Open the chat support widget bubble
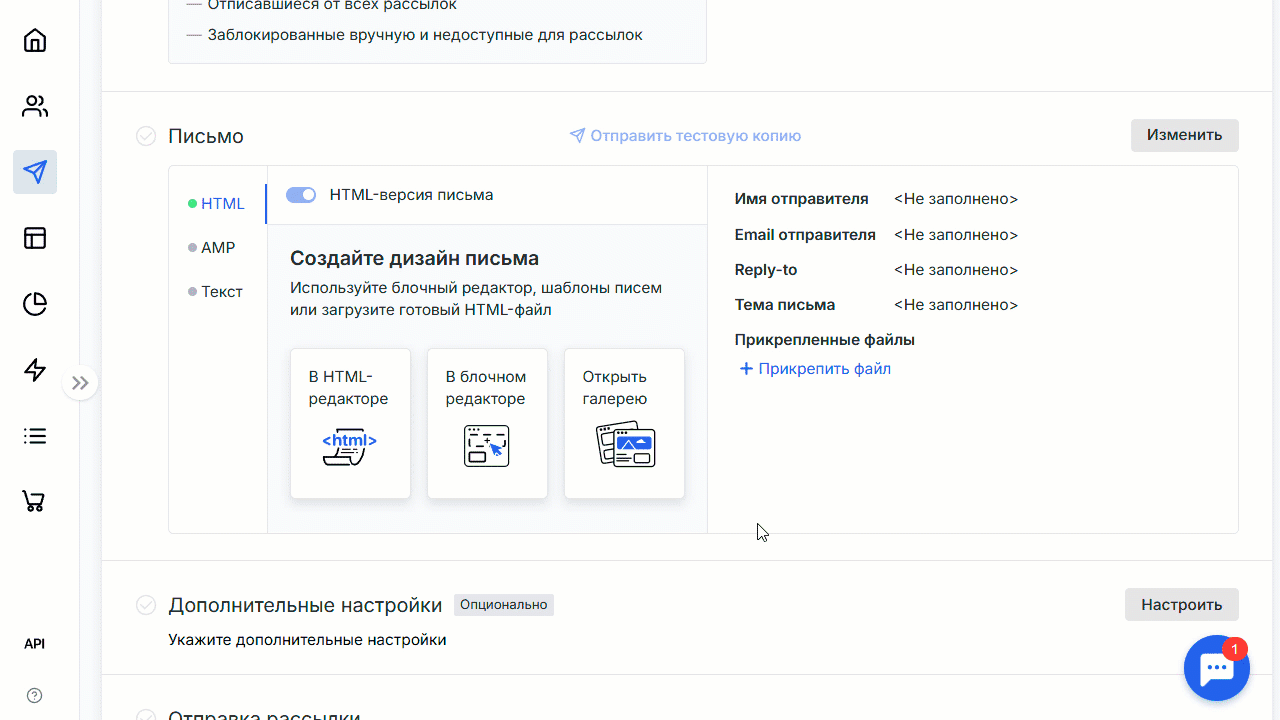1280x720 pixels. (x=1216, y=667)
